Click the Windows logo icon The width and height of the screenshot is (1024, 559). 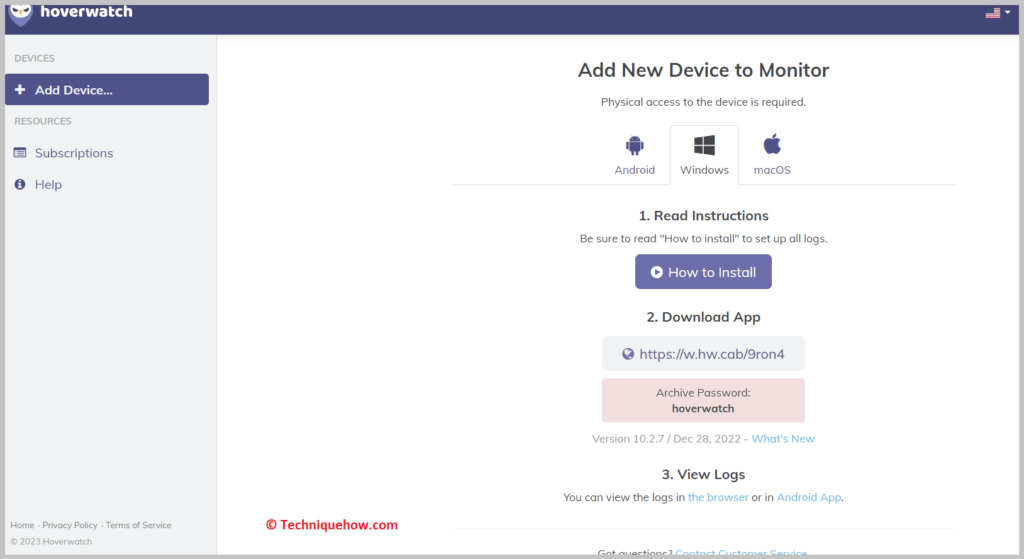pos(704,145)
